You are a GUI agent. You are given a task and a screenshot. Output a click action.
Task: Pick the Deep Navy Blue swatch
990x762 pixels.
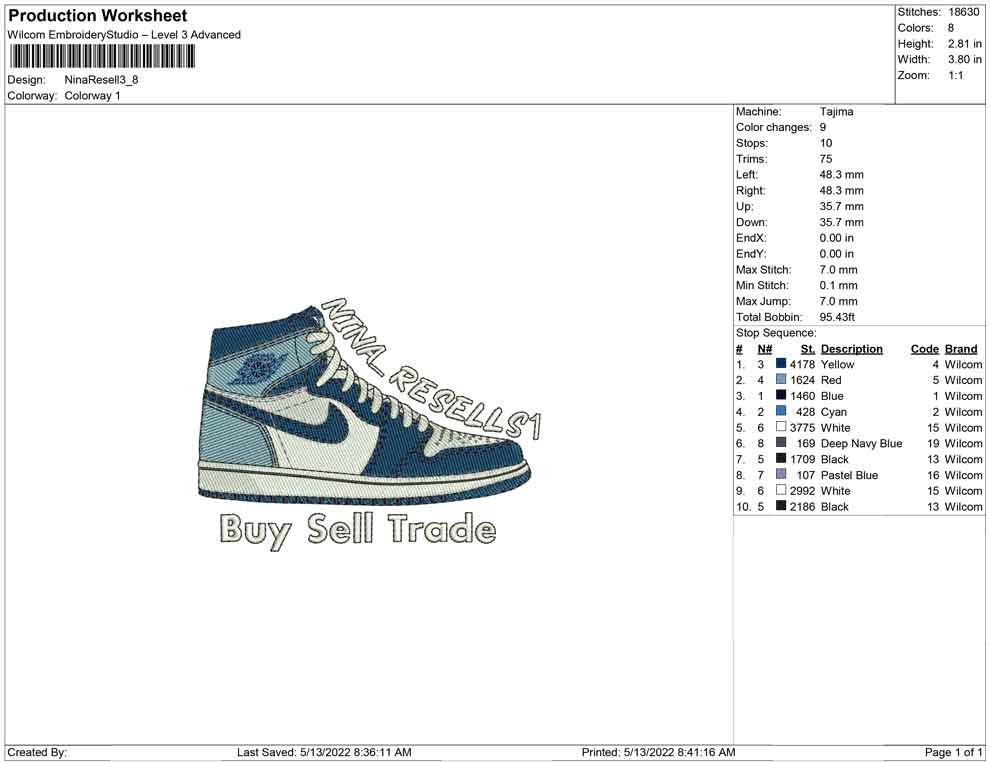tap(781, 443)
